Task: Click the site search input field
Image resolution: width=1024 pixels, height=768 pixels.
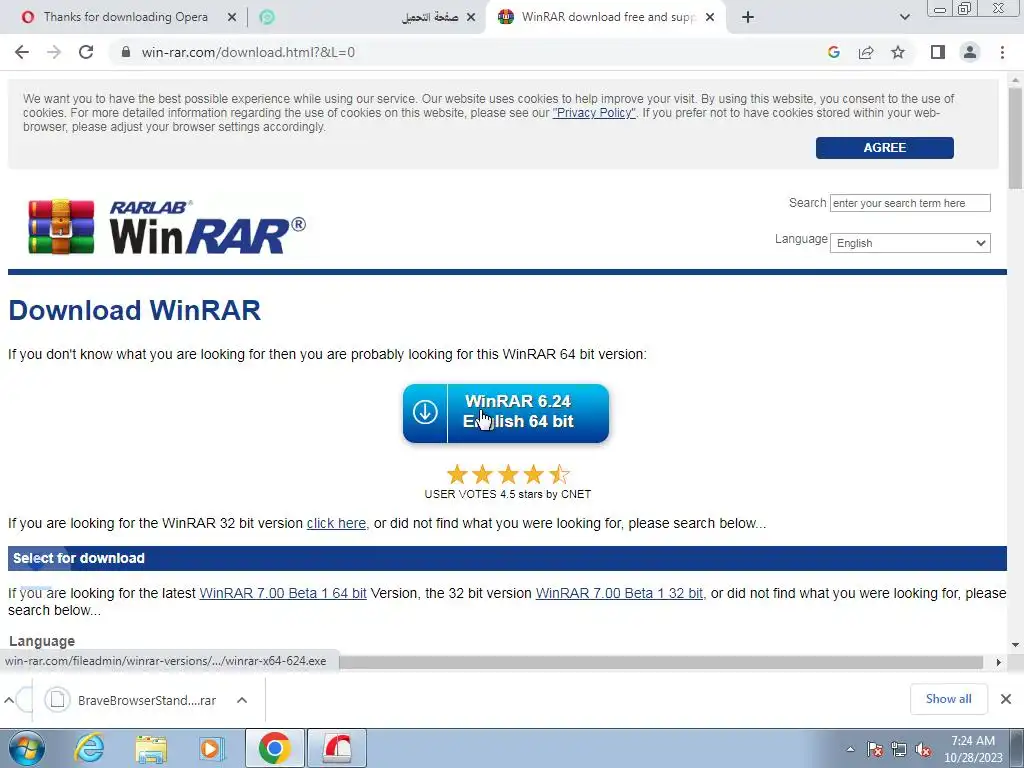Action: click(x=910, y=203)
